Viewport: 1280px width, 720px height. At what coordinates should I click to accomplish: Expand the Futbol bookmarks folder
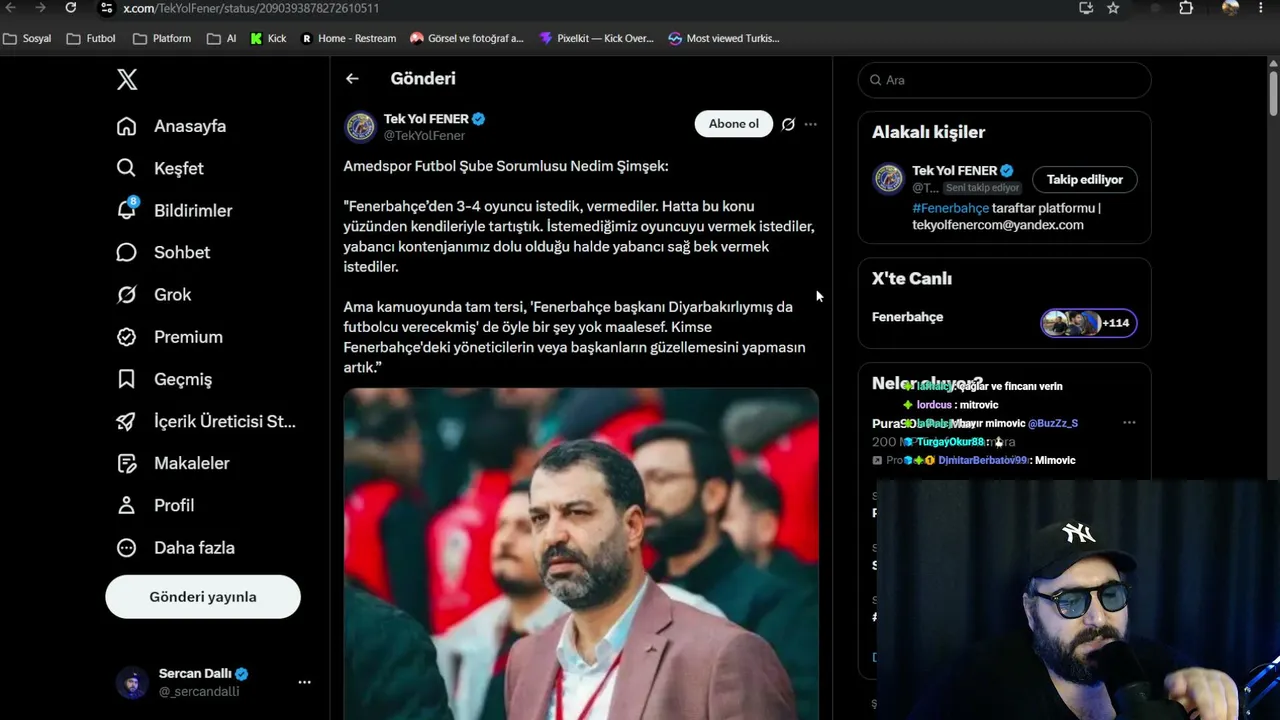click(91, 38)
